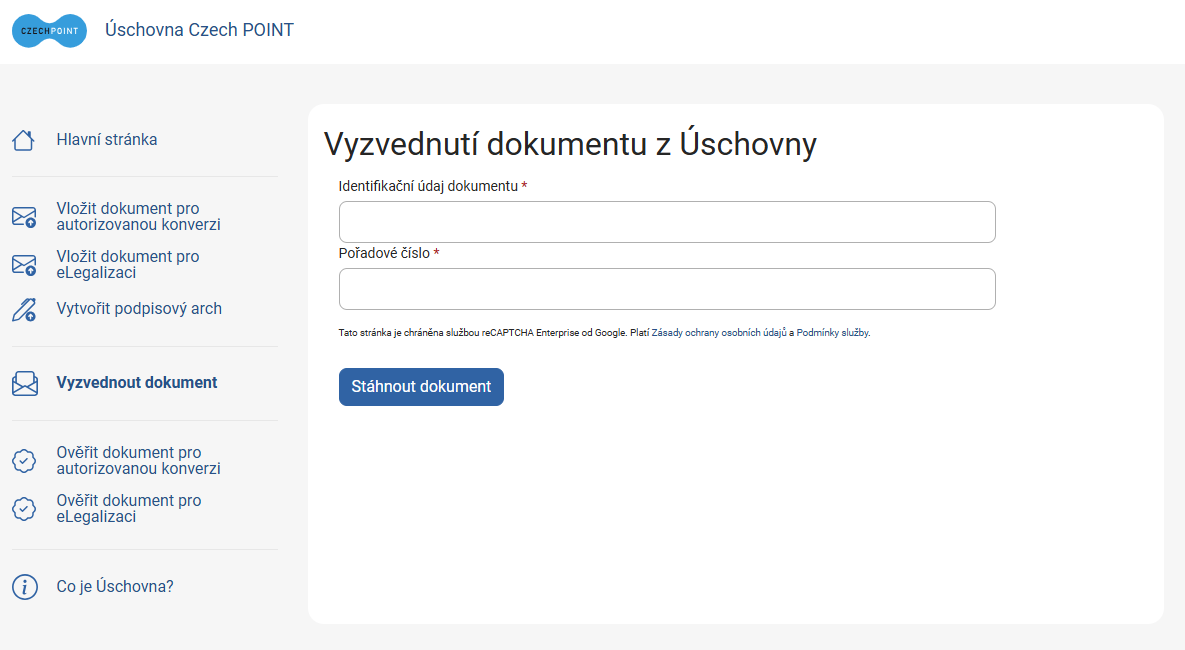Screen dimensions: 1185x650
Task: Select Vložit dokument pro eLegalizaci
Action: click(x=128, y=265)
